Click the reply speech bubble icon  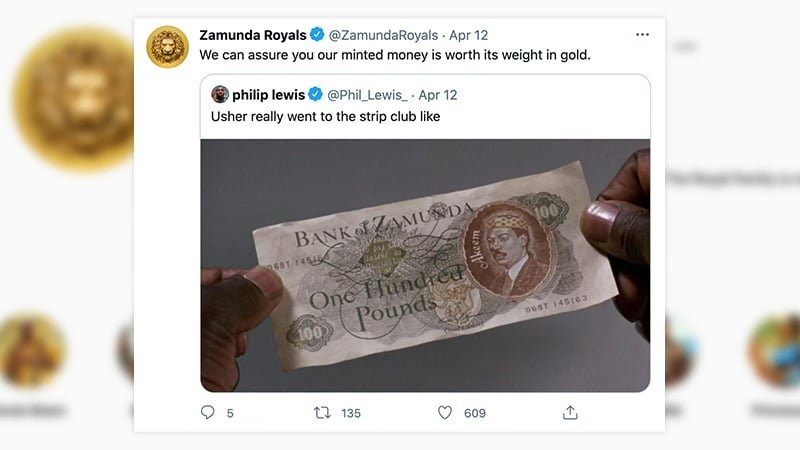tap(208, 412)
